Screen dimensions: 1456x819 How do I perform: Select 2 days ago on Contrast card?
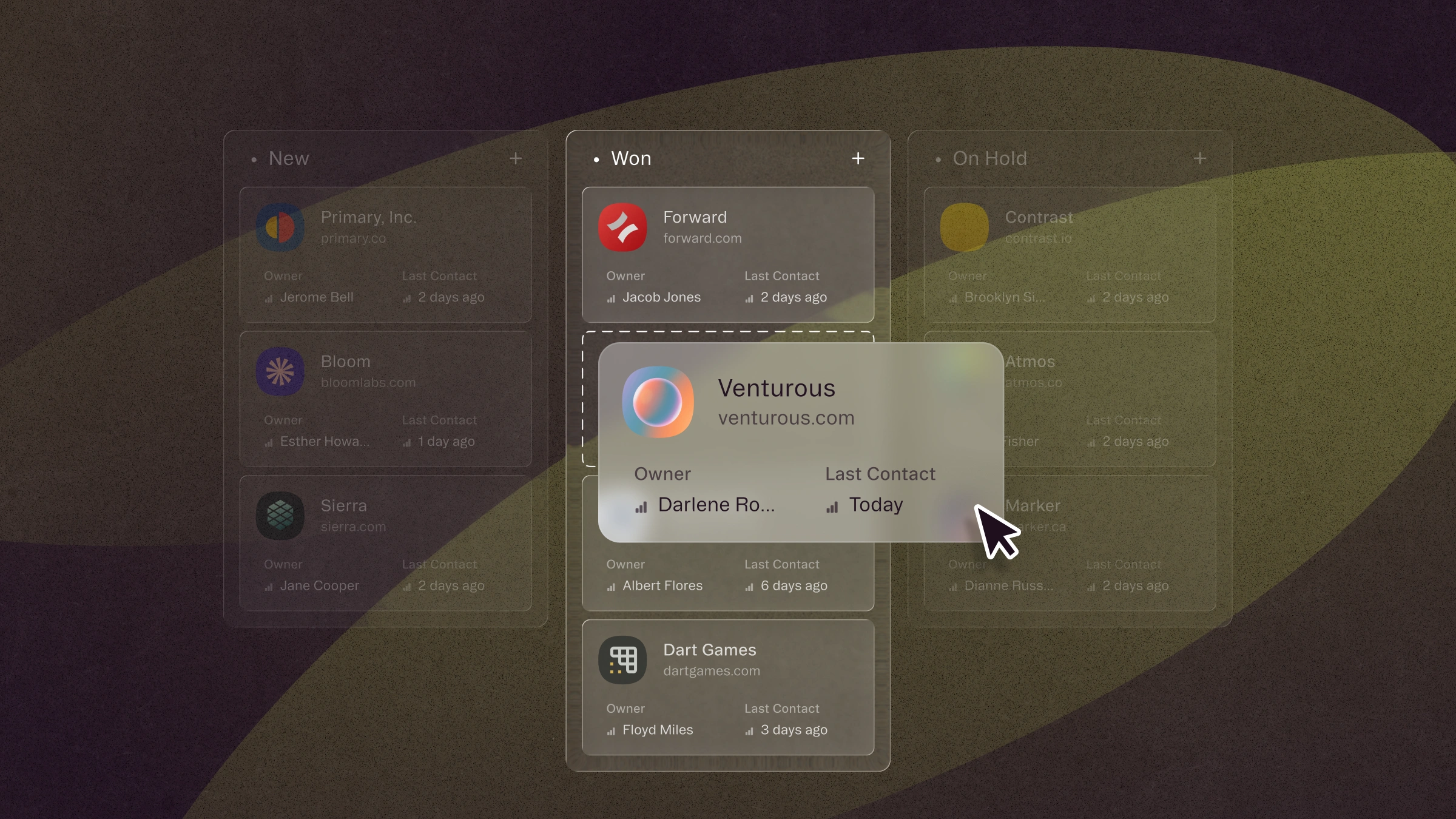tap(1136, 297)
